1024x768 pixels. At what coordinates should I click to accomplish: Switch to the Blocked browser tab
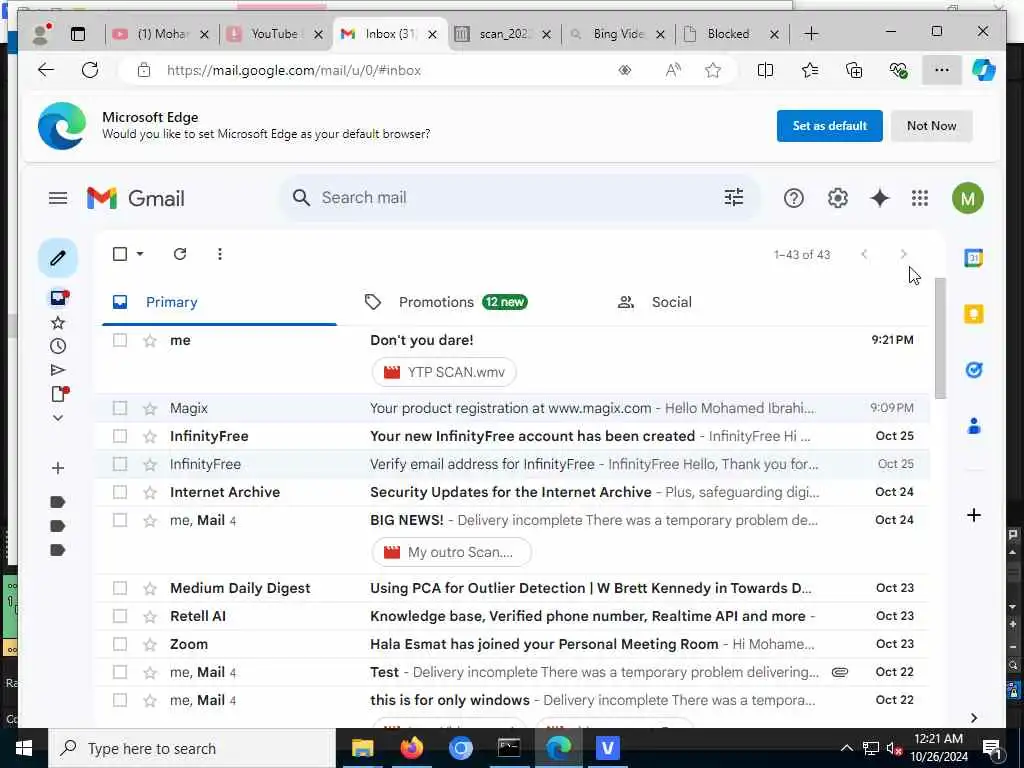pos(731,34)
